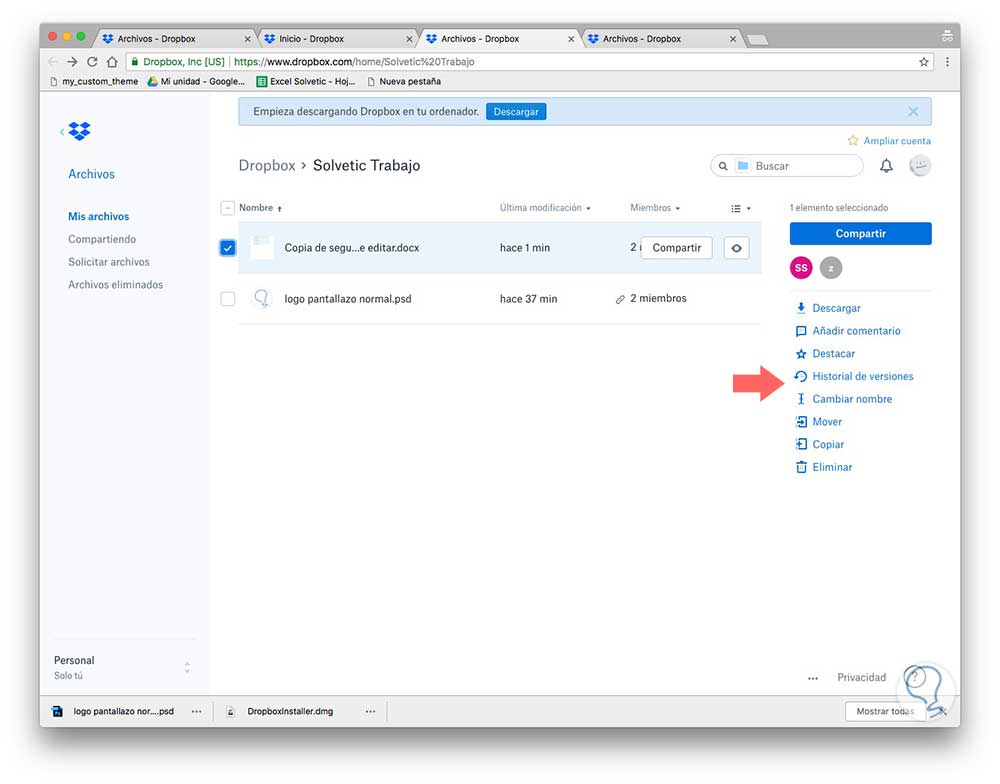Click the Privacidad footer link
1000x784 pixels.
[x=861, y=677]
